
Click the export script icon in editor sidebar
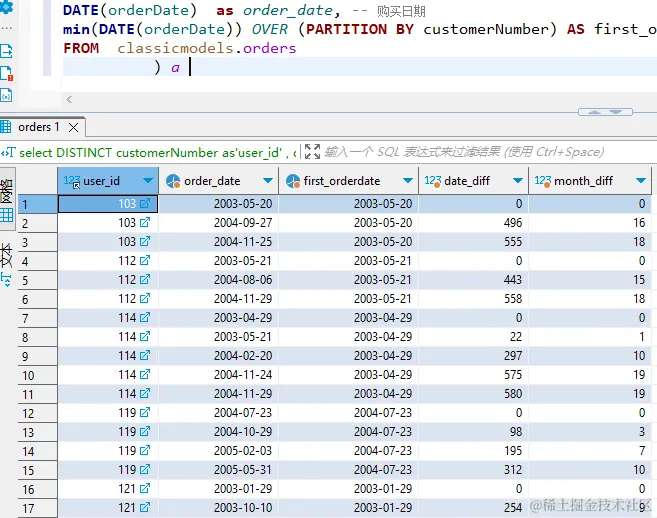coord(6,51)
